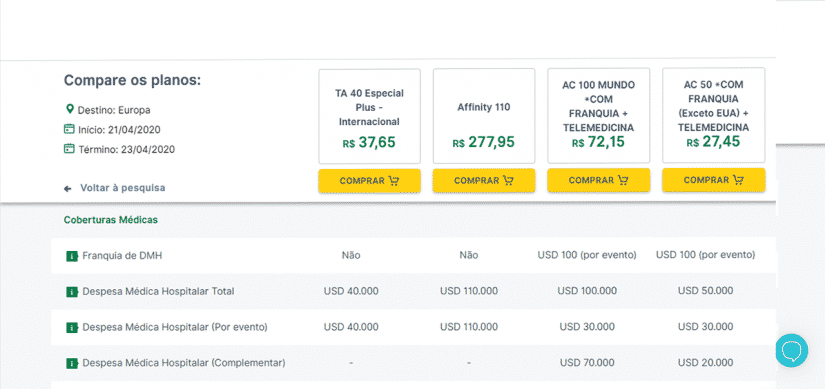Click the USD 110.000 value in Total row
The width and height of the screenshot is (825, 389).
[x=469, y=291]
